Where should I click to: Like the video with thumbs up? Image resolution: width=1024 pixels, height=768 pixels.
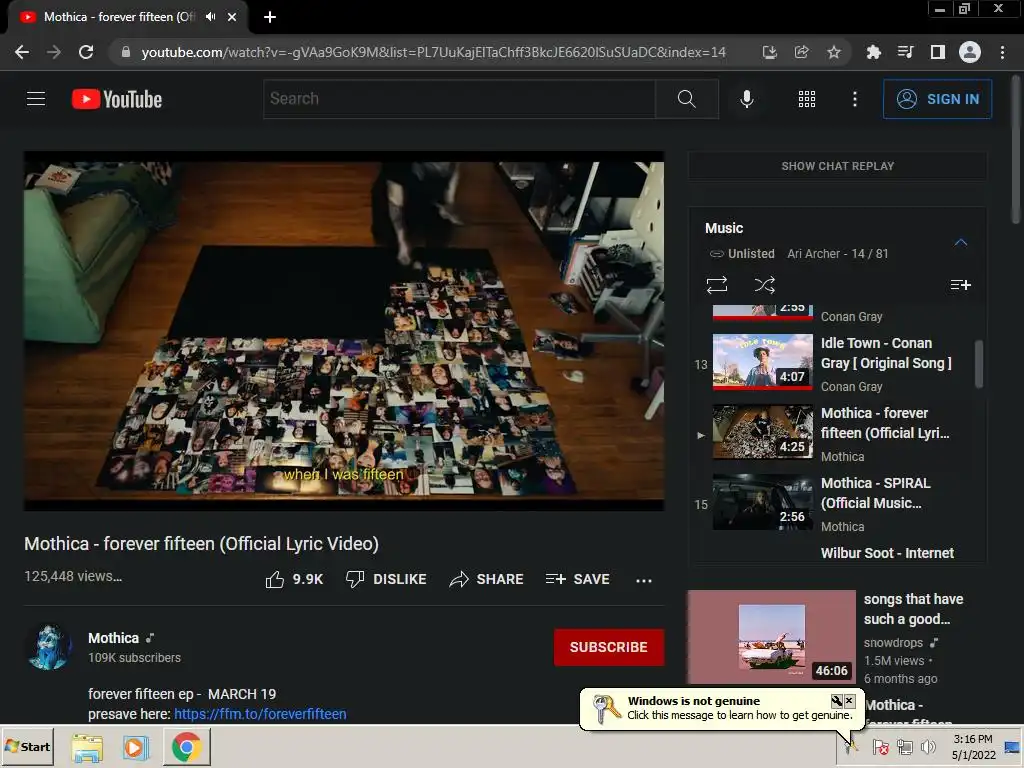click(294, 579)
